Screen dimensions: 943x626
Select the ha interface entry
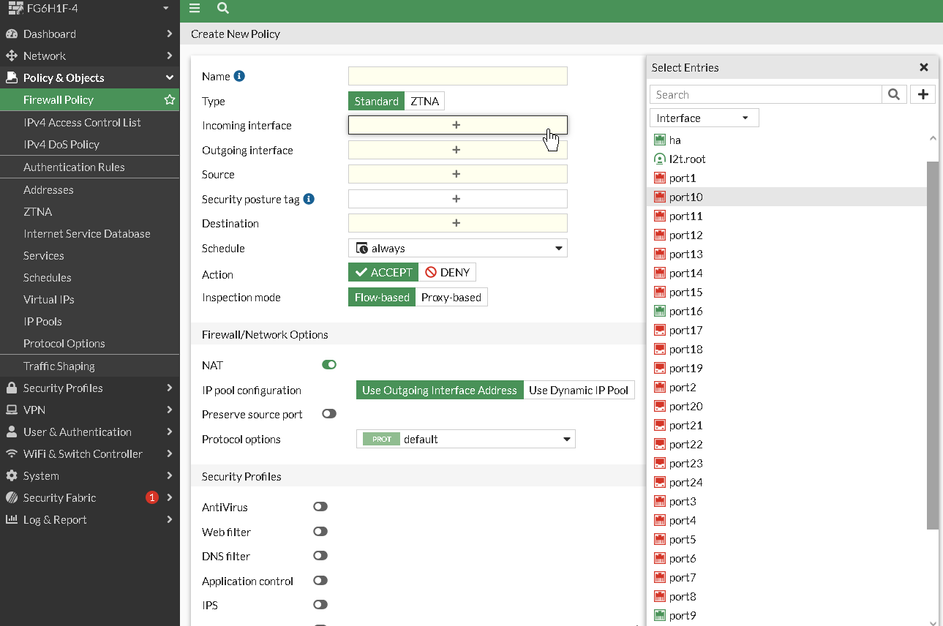(x=675, y=140)
